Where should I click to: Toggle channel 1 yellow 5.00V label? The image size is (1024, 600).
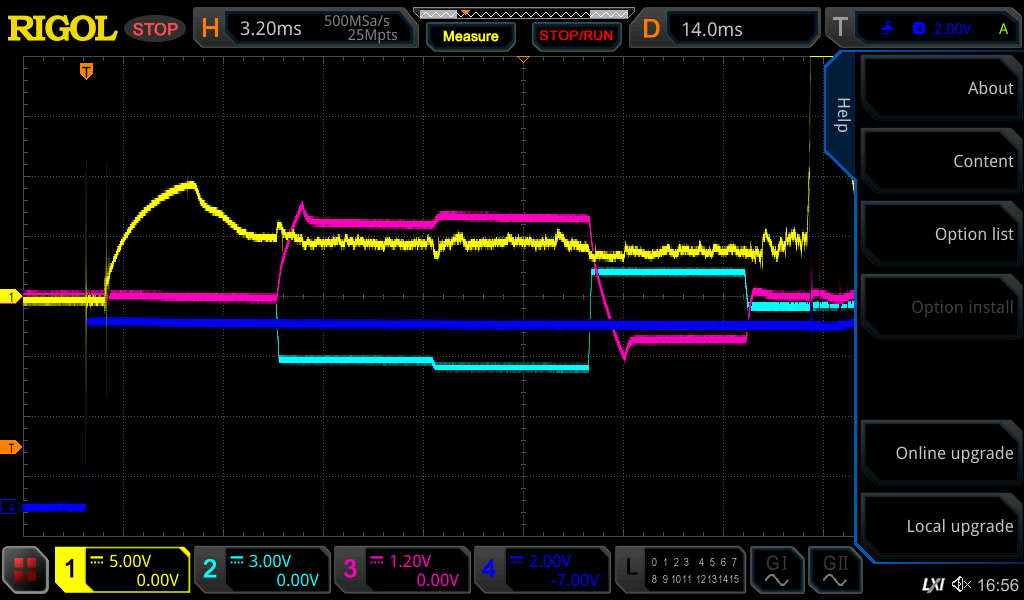122,570
